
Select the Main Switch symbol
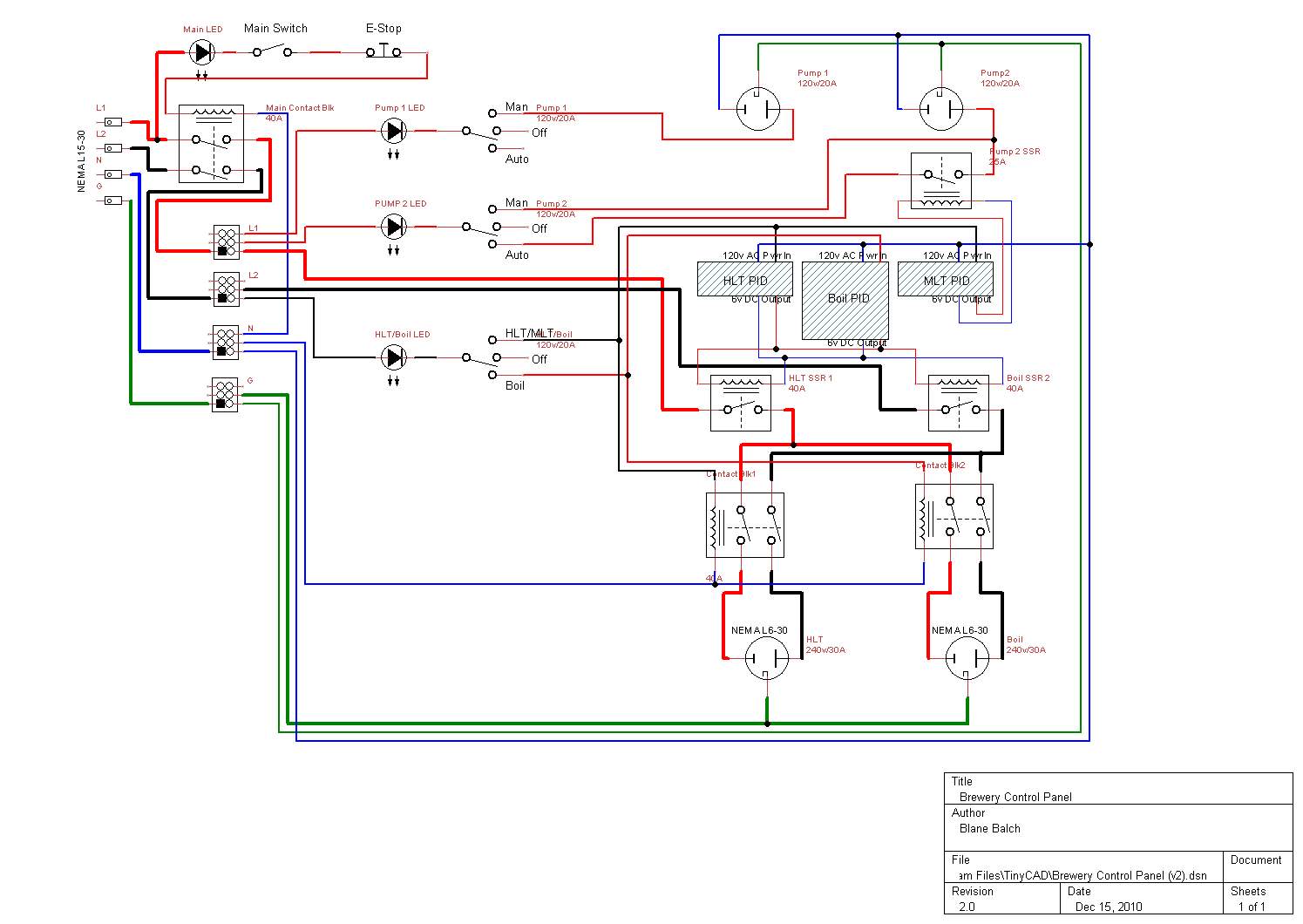tap(273, 52)
